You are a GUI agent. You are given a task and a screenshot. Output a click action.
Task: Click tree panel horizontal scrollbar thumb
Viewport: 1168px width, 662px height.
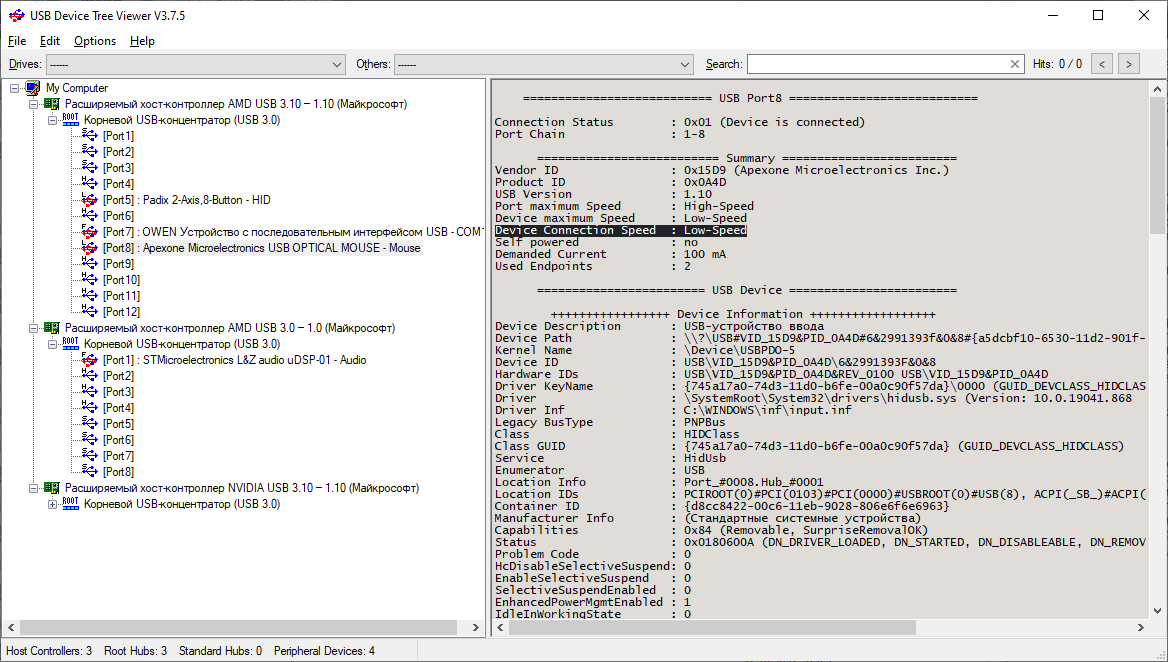tap(238, 628)
